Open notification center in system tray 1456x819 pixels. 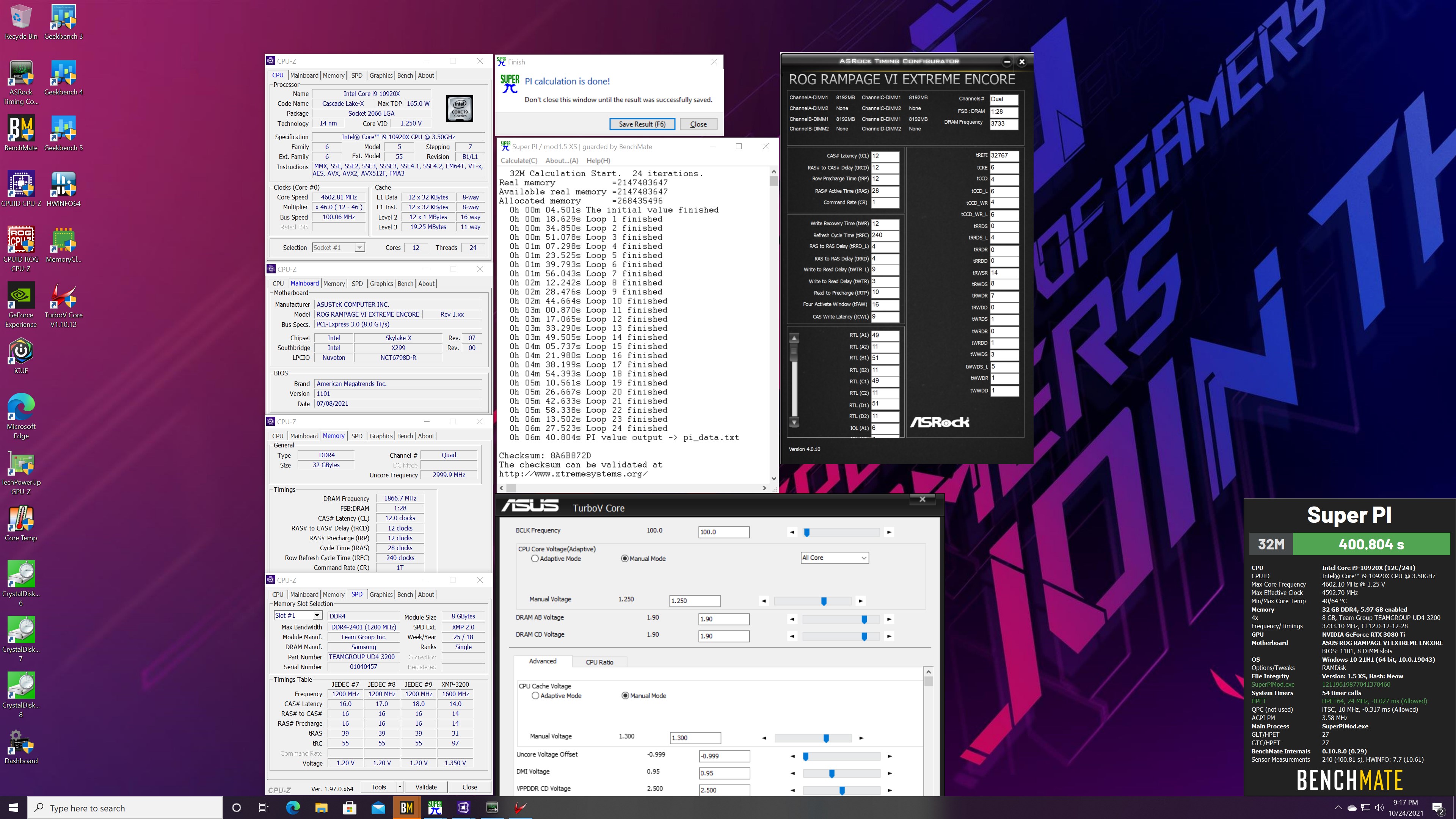(1438, 808)
